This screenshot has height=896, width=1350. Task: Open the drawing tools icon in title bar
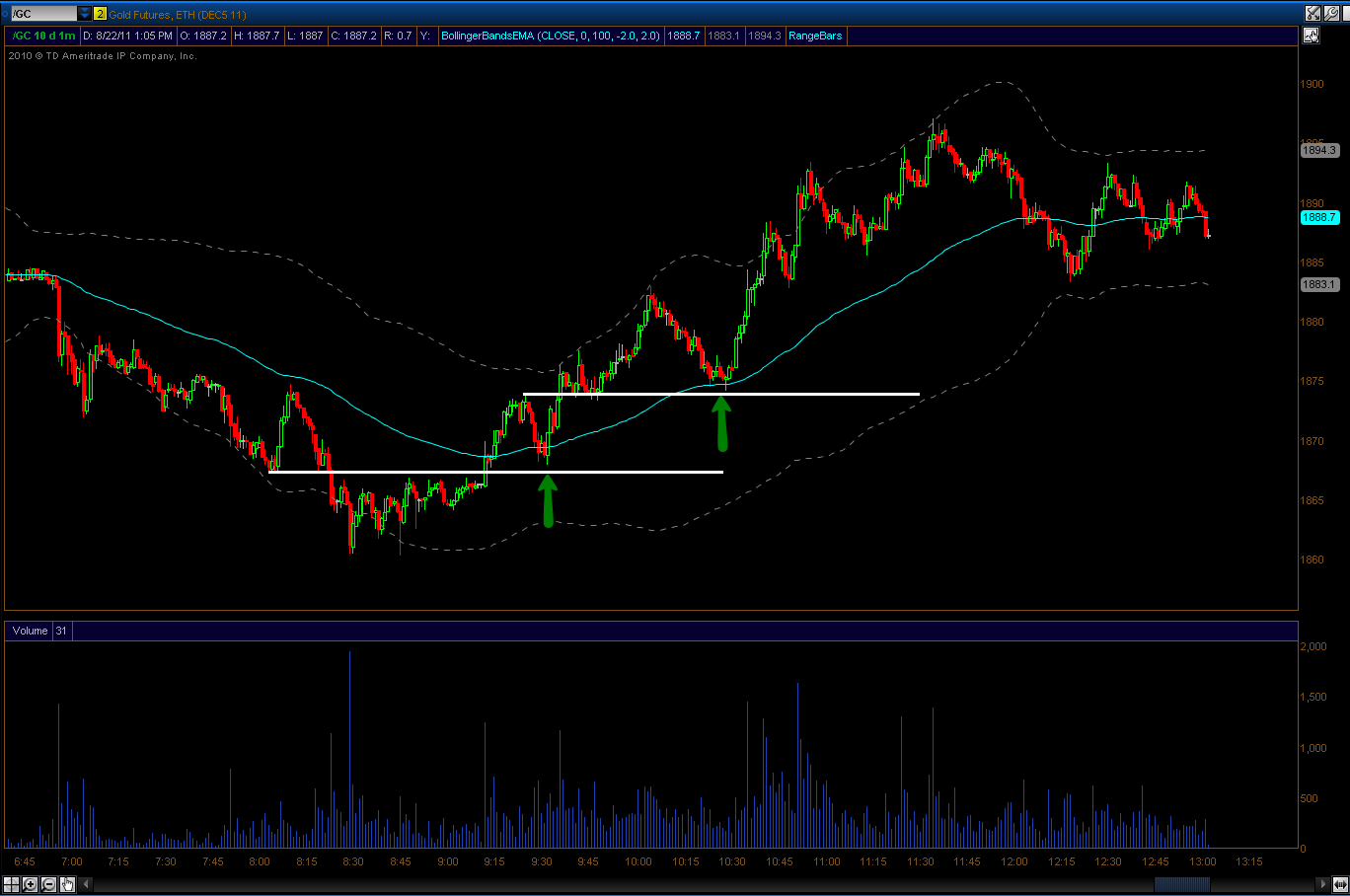click(x=1312, y=13)
